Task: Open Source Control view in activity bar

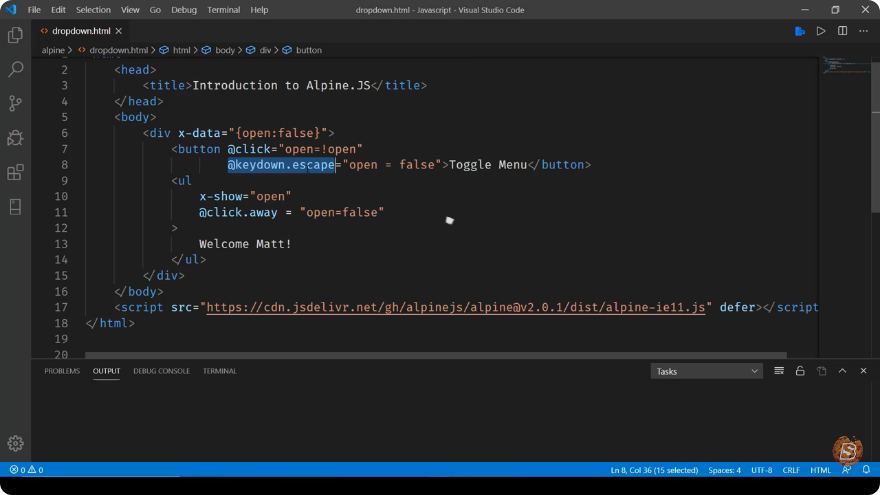Action: click(15, 103)
